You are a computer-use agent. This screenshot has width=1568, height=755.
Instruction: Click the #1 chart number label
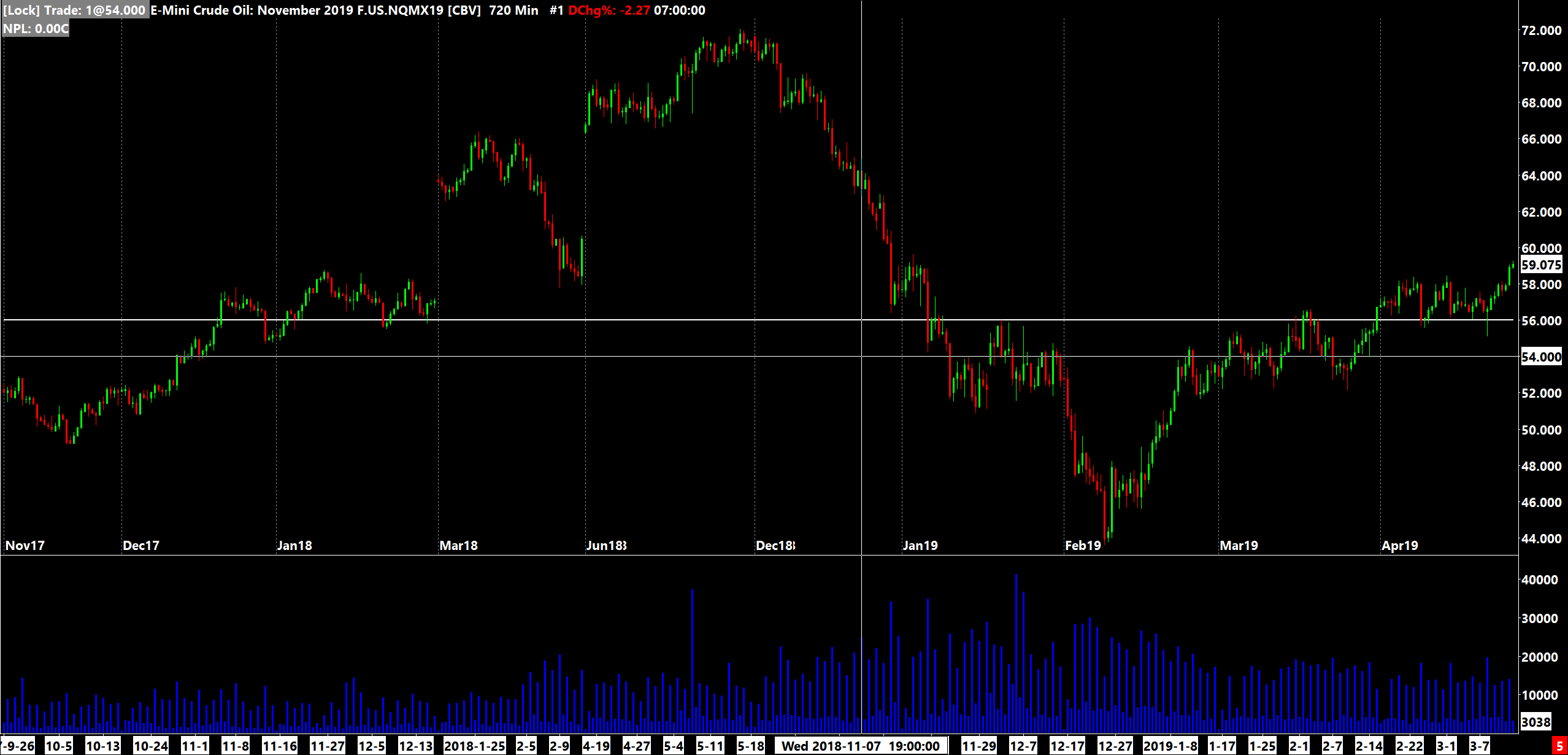[556, 10]
